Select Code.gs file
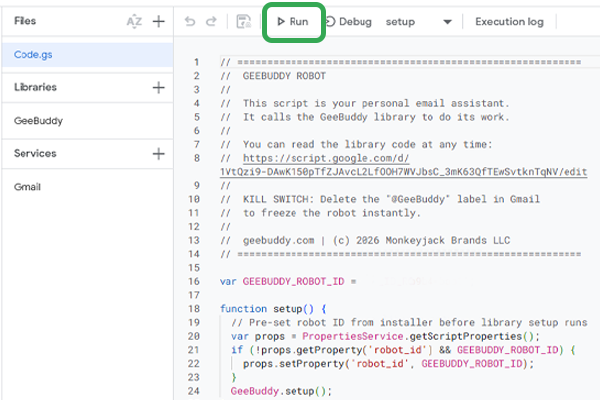 [88, 55]
